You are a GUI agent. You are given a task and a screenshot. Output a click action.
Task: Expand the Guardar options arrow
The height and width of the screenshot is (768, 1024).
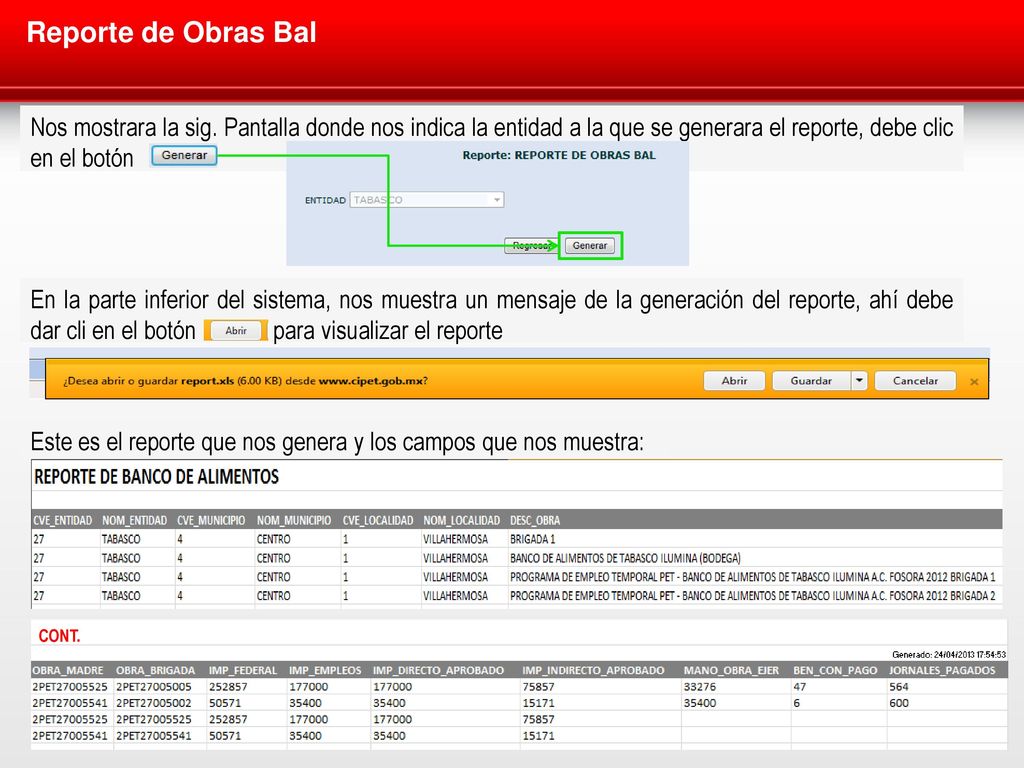tap(859, 381)
